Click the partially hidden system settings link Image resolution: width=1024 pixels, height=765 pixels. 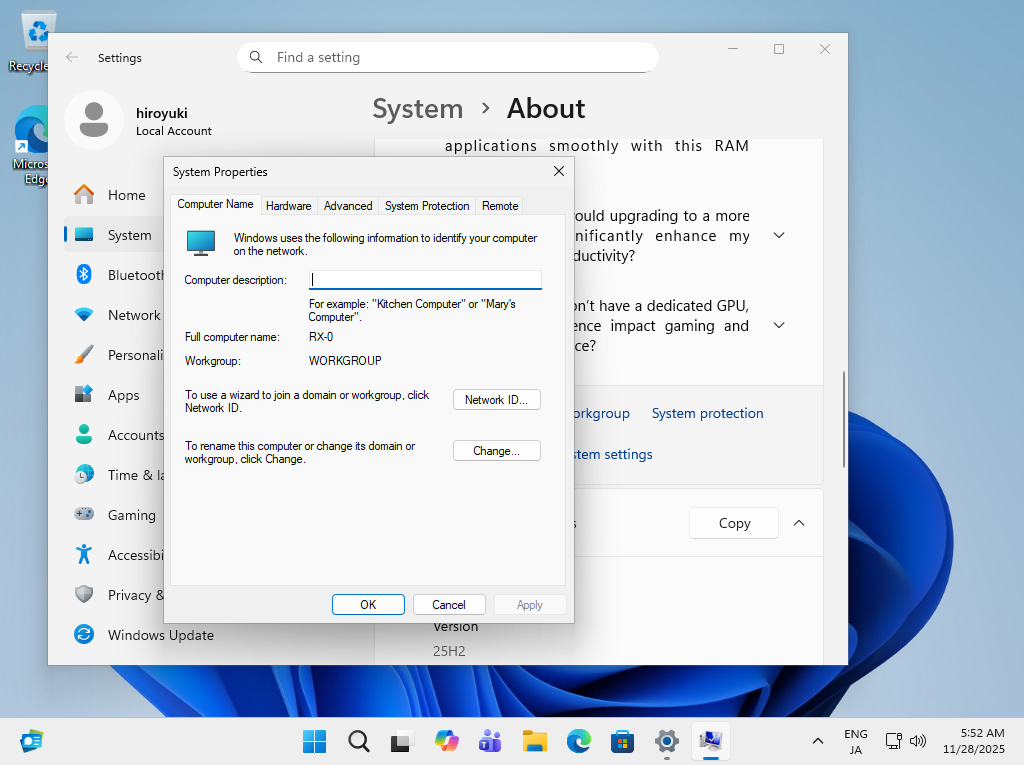[x=613, y=454]
